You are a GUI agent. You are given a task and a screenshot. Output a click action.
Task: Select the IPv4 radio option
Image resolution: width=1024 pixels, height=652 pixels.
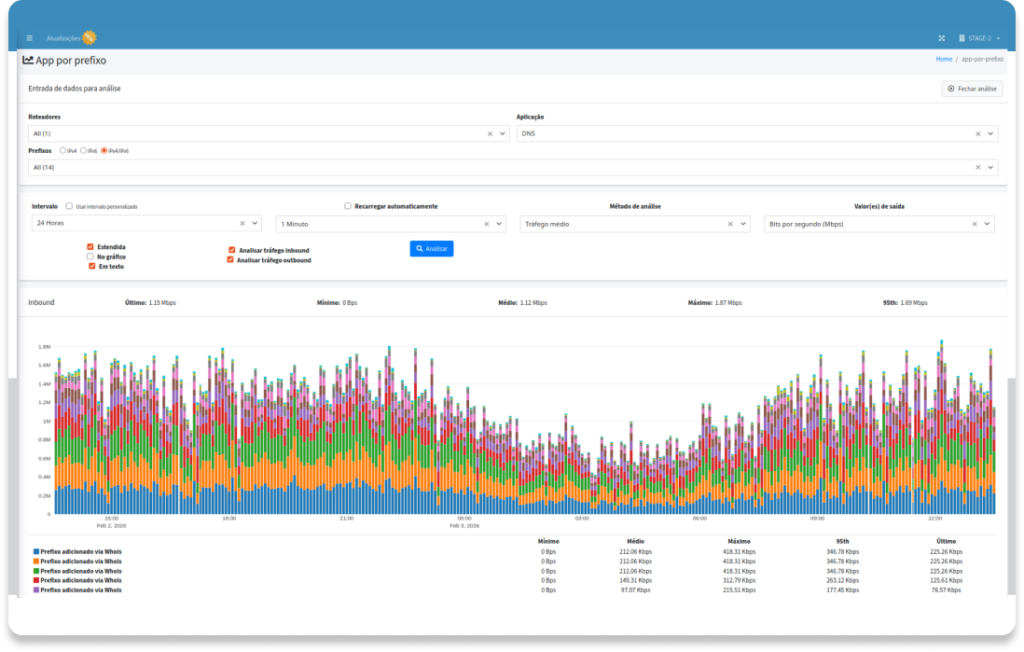pos(63,151)
